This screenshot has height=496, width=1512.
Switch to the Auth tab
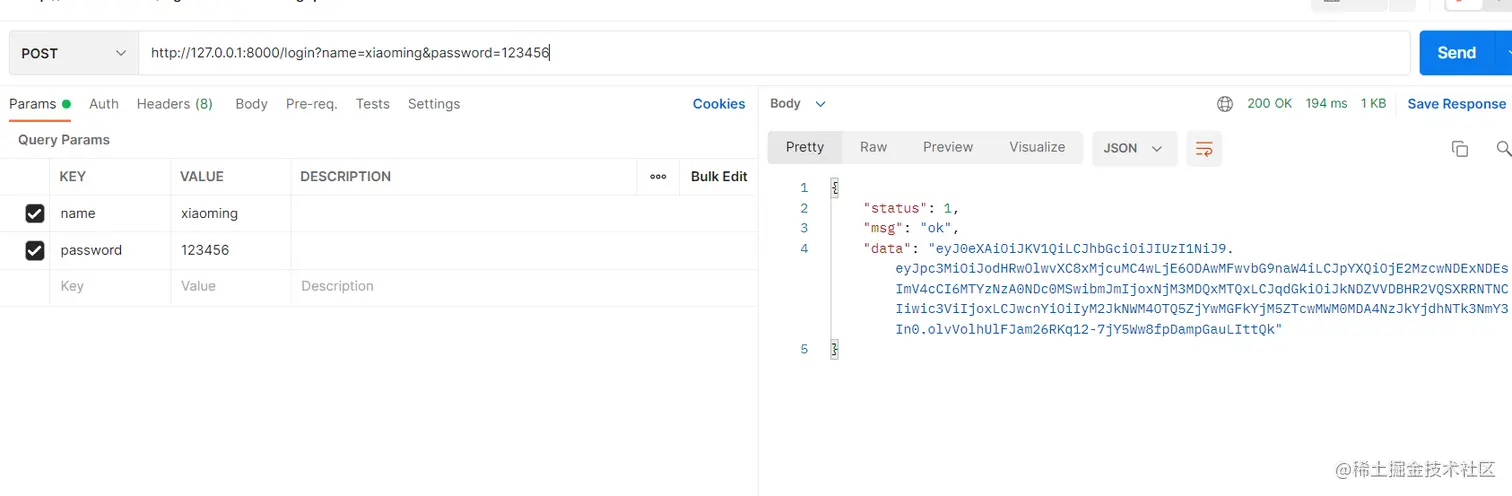[x=104, y=104]
